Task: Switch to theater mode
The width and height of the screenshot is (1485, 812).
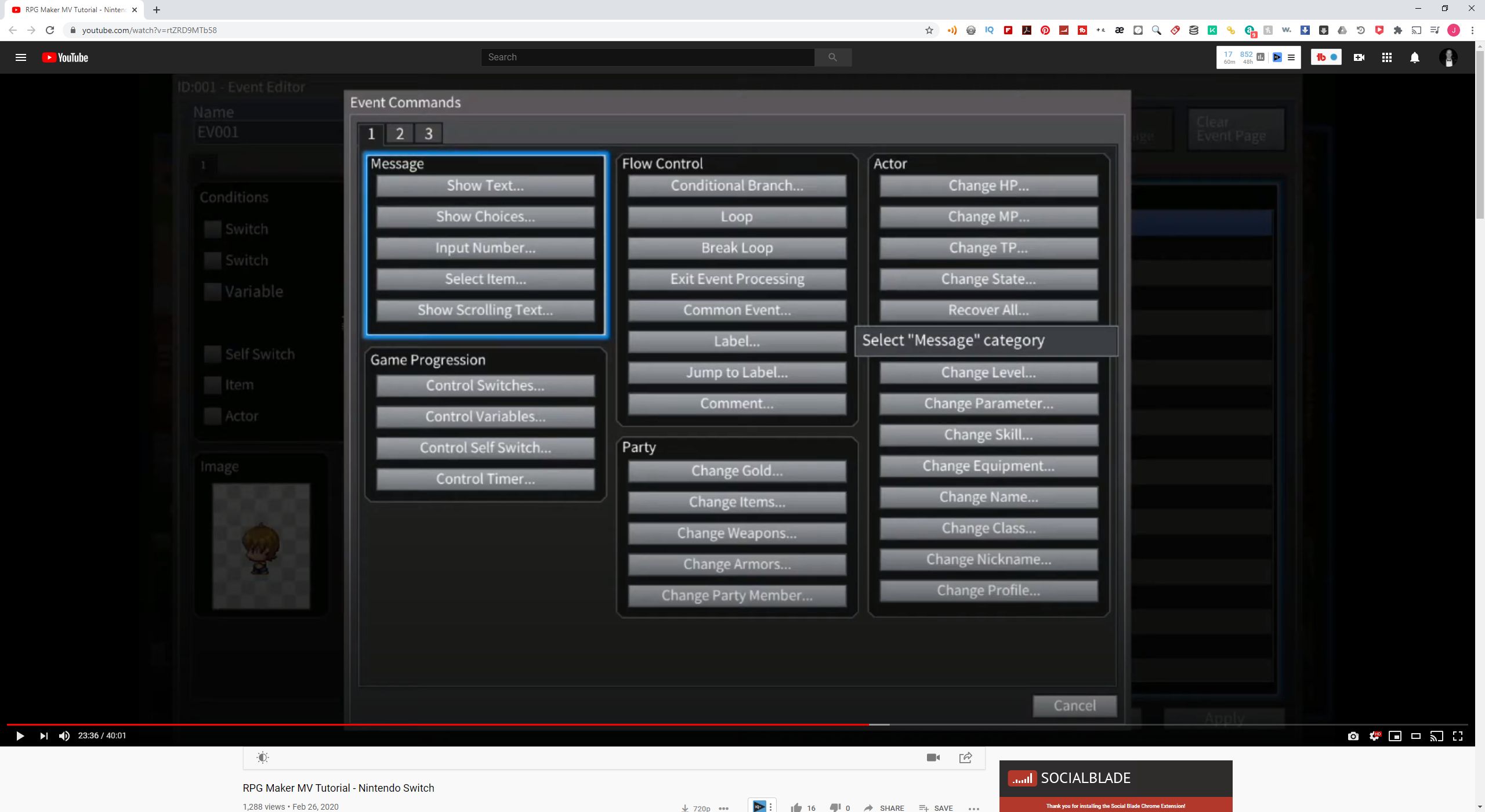Action: [1416, 736]
